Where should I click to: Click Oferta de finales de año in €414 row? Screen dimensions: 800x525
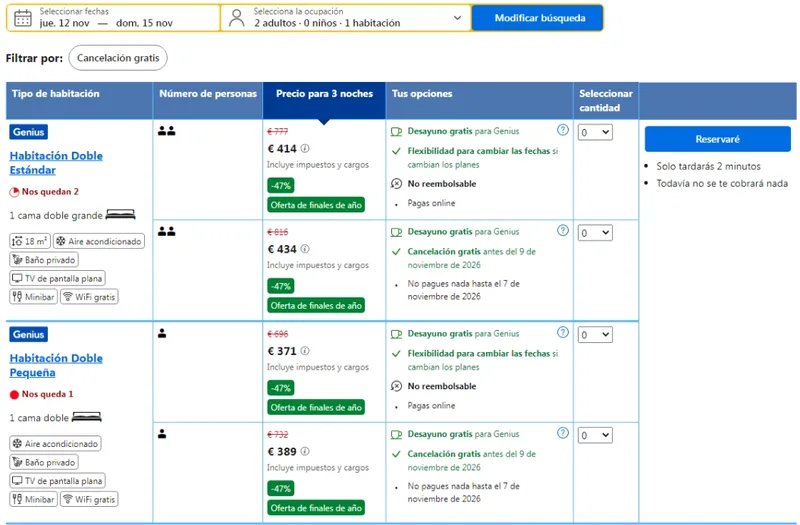coord(316,205)
